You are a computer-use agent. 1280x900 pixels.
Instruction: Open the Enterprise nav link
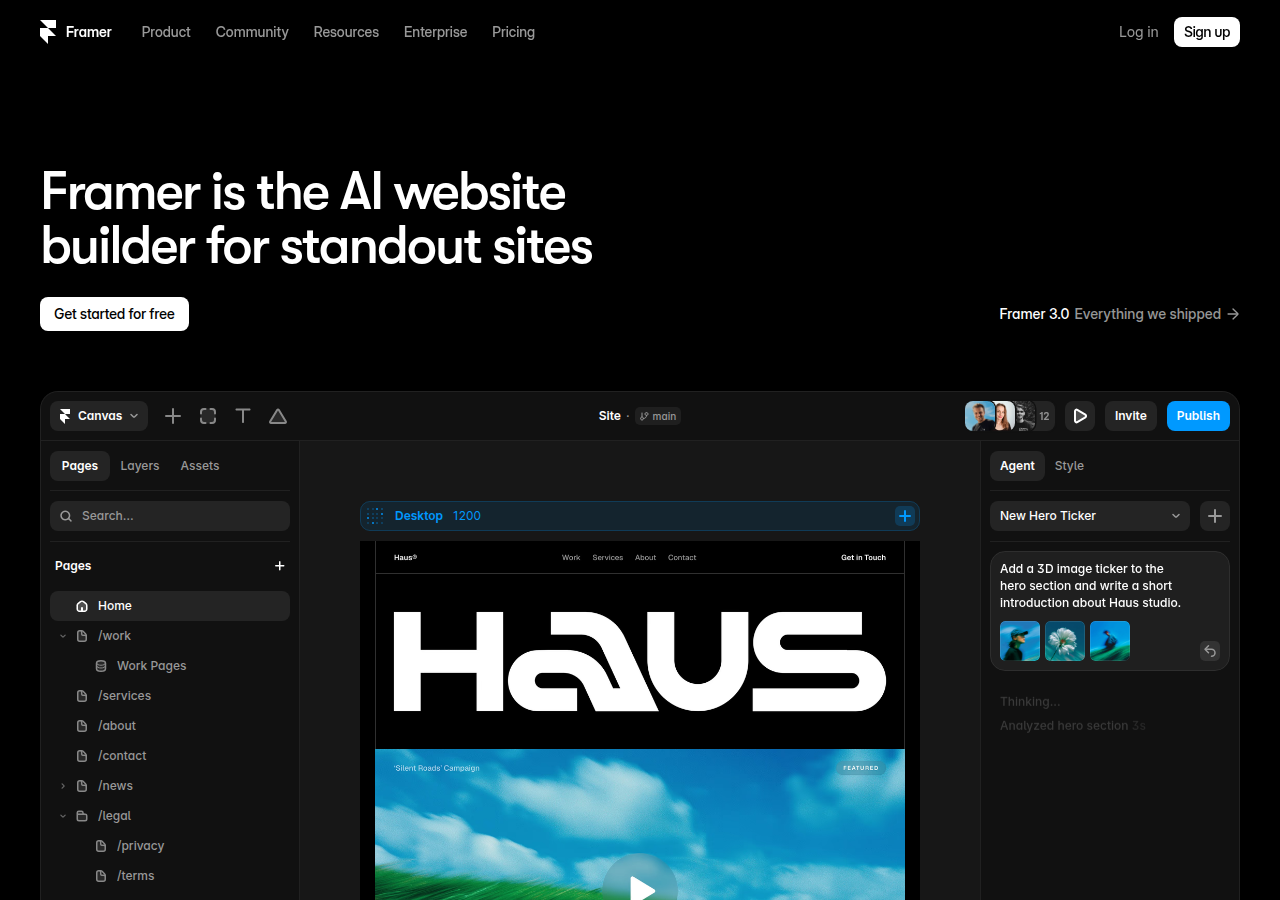coord(435,32)
